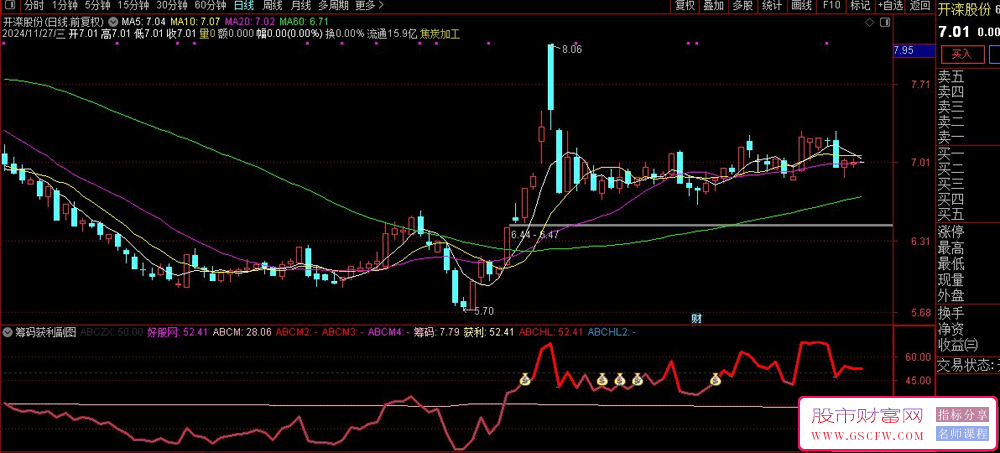Switch to the 周线 weekly chart
This screenshot has width=1000, height=453.
[x=272, y=6]
